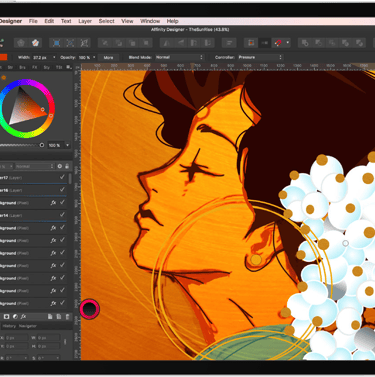Click the Delete Layer trash icon

[x=67, y=317]
